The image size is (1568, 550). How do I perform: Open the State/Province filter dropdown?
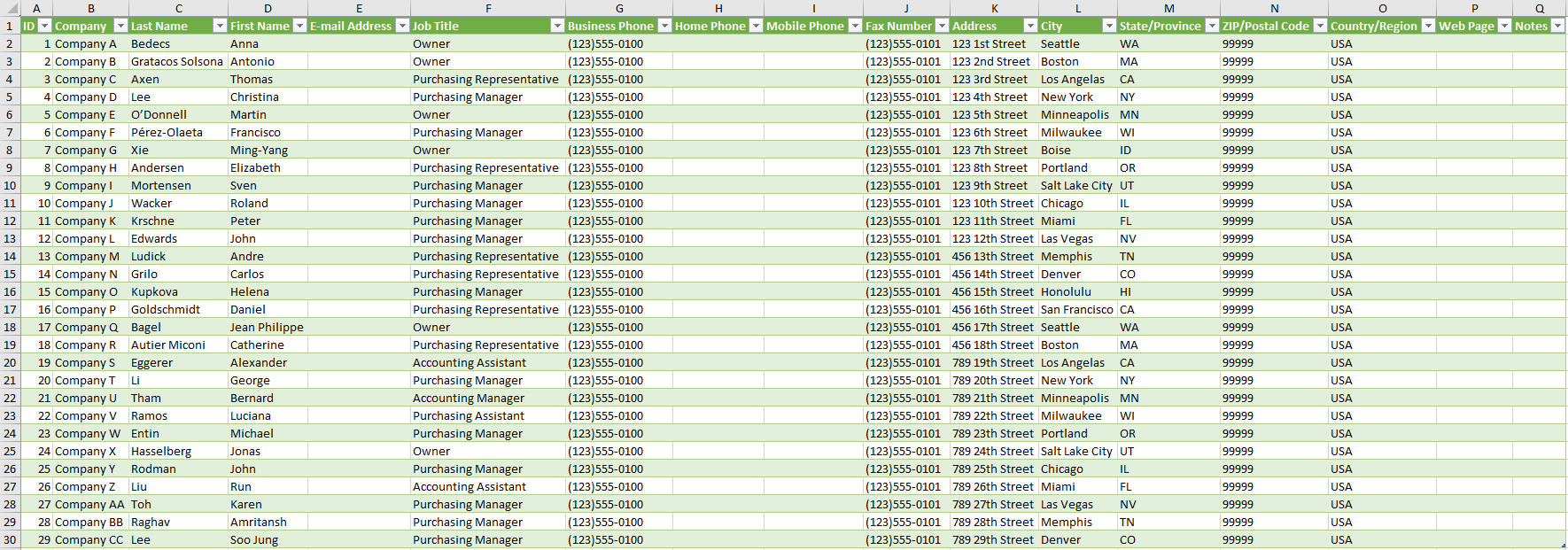tap(1212, 26)
